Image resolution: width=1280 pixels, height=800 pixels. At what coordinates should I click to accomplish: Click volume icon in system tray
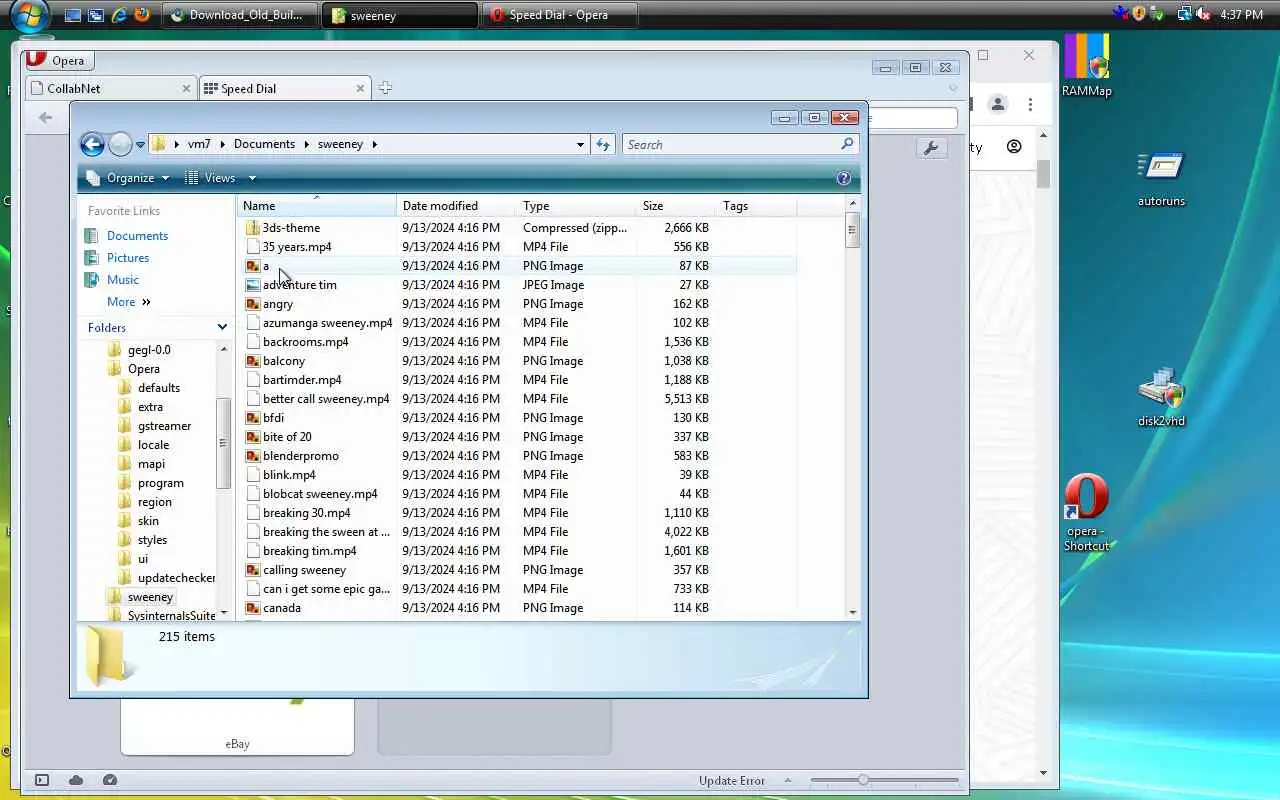(x=1202, y=14)
